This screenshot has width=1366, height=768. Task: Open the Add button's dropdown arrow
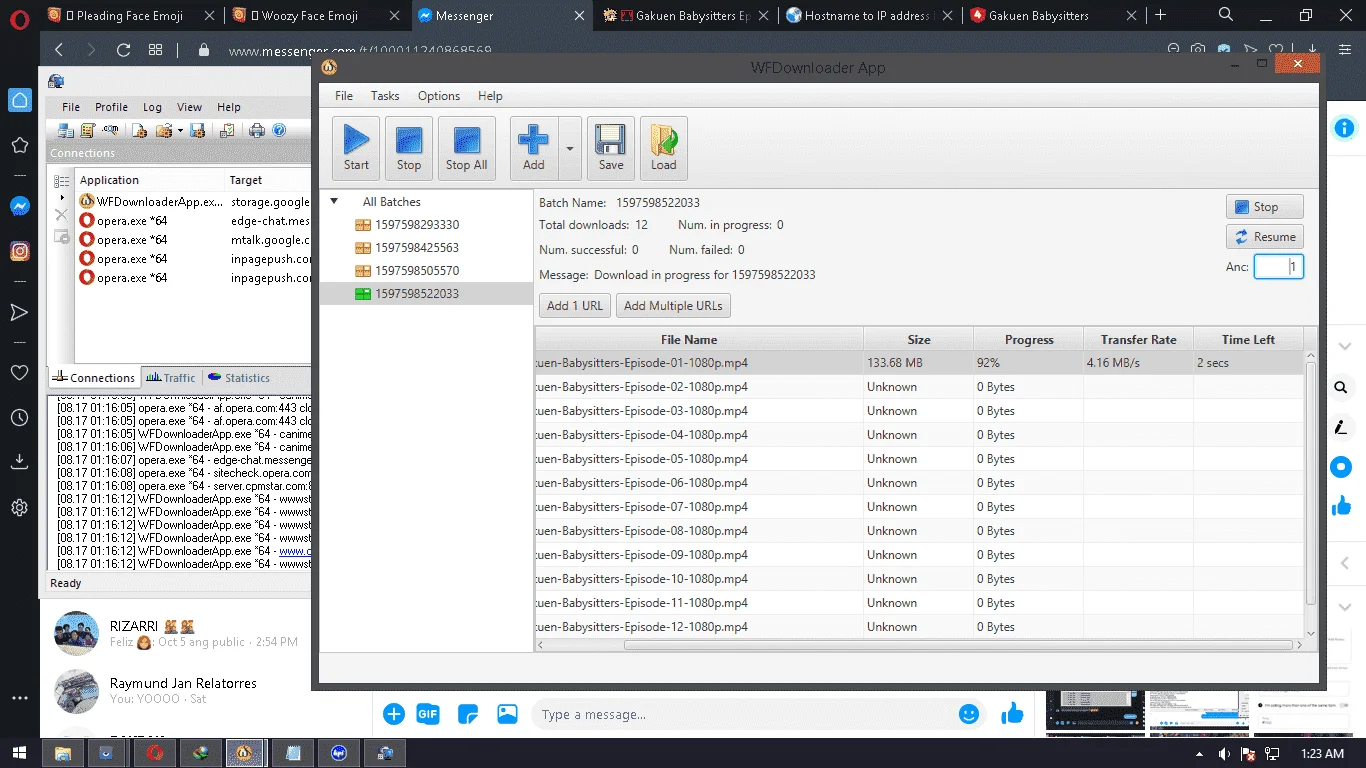[x=570, y=148]
